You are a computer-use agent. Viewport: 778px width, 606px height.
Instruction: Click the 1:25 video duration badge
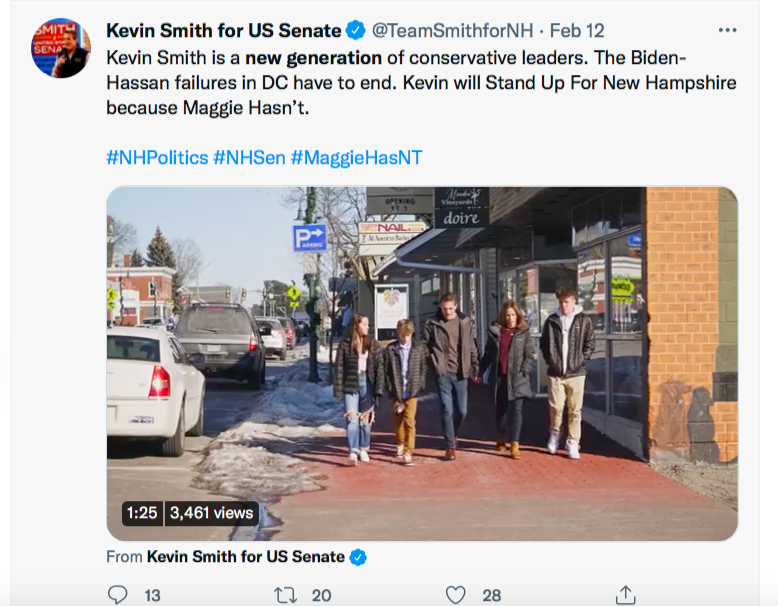coord(142,513)
